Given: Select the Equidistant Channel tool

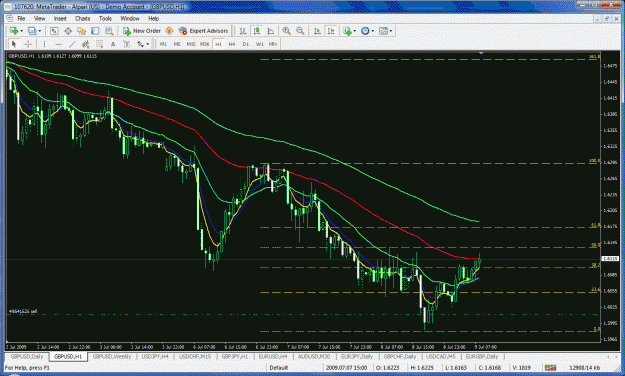Looking at the screenshot, I should [x=85, y=44].
